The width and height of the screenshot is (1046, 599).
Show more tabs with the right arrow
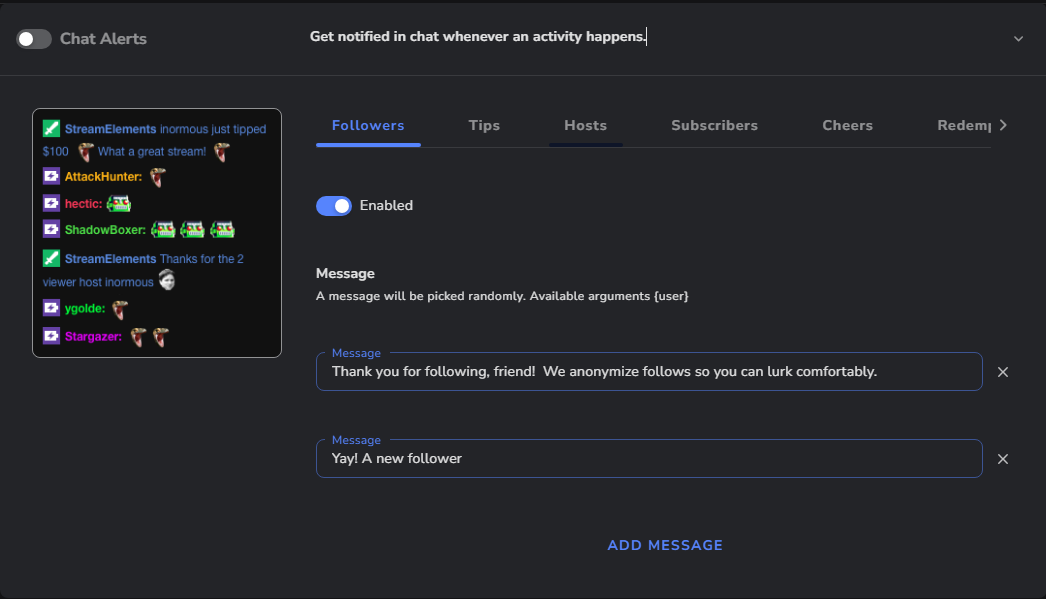pyautogui.click(x=1003, y=125)
